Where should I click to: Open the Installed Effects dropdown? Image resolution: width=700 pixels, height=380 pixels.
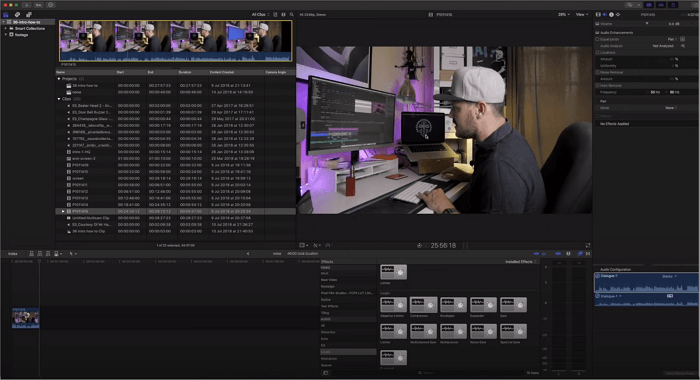[521, 262]
